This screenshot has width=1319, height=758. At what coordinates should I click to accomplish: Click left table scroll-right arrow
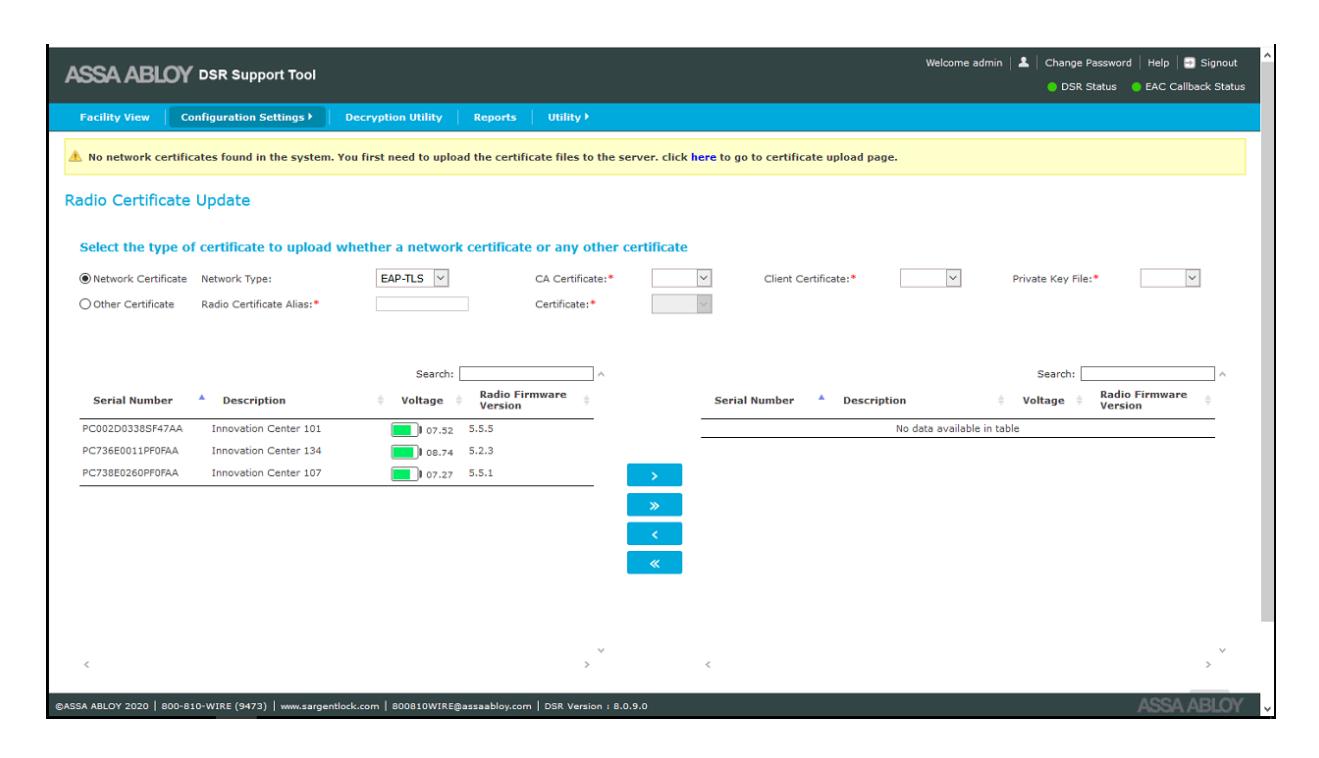tap(587, 664)
